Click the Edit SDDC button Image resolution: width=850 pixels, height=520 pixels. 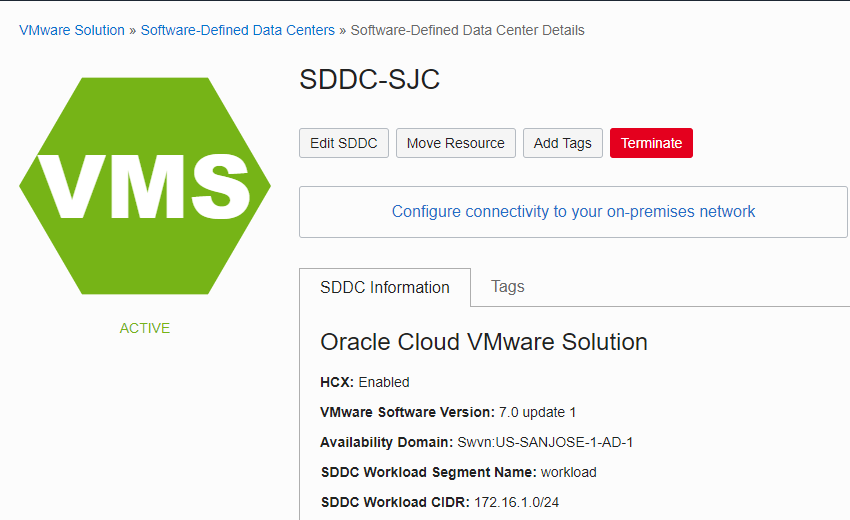point(344,143)
